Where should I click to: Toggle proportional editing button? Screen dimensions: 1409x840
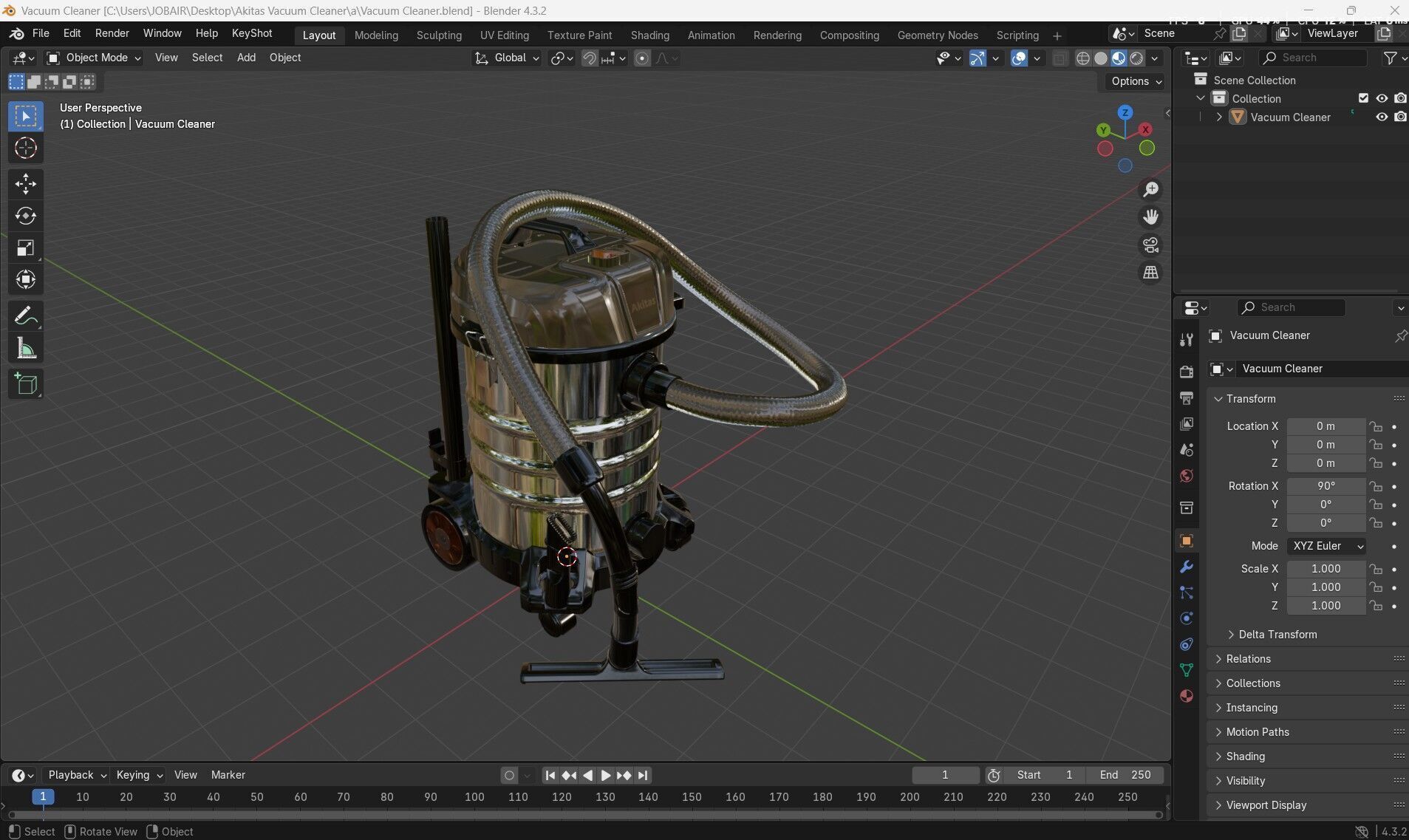tap(642, 58)
